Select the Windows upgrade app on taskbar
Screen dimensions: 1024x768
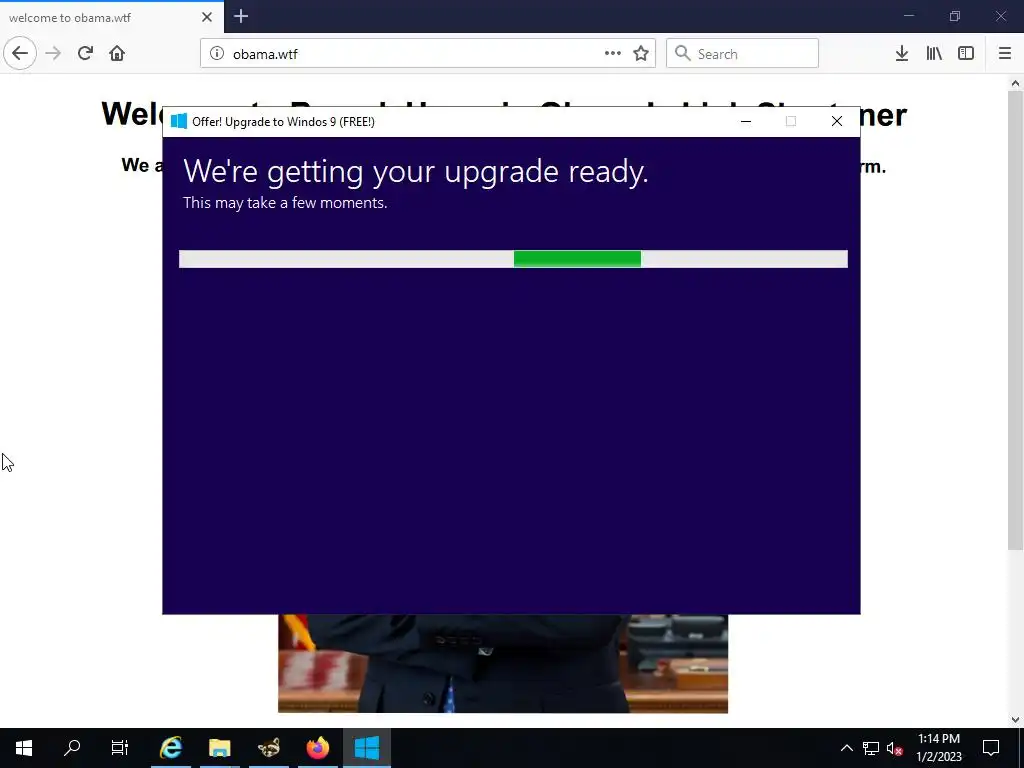367,748
